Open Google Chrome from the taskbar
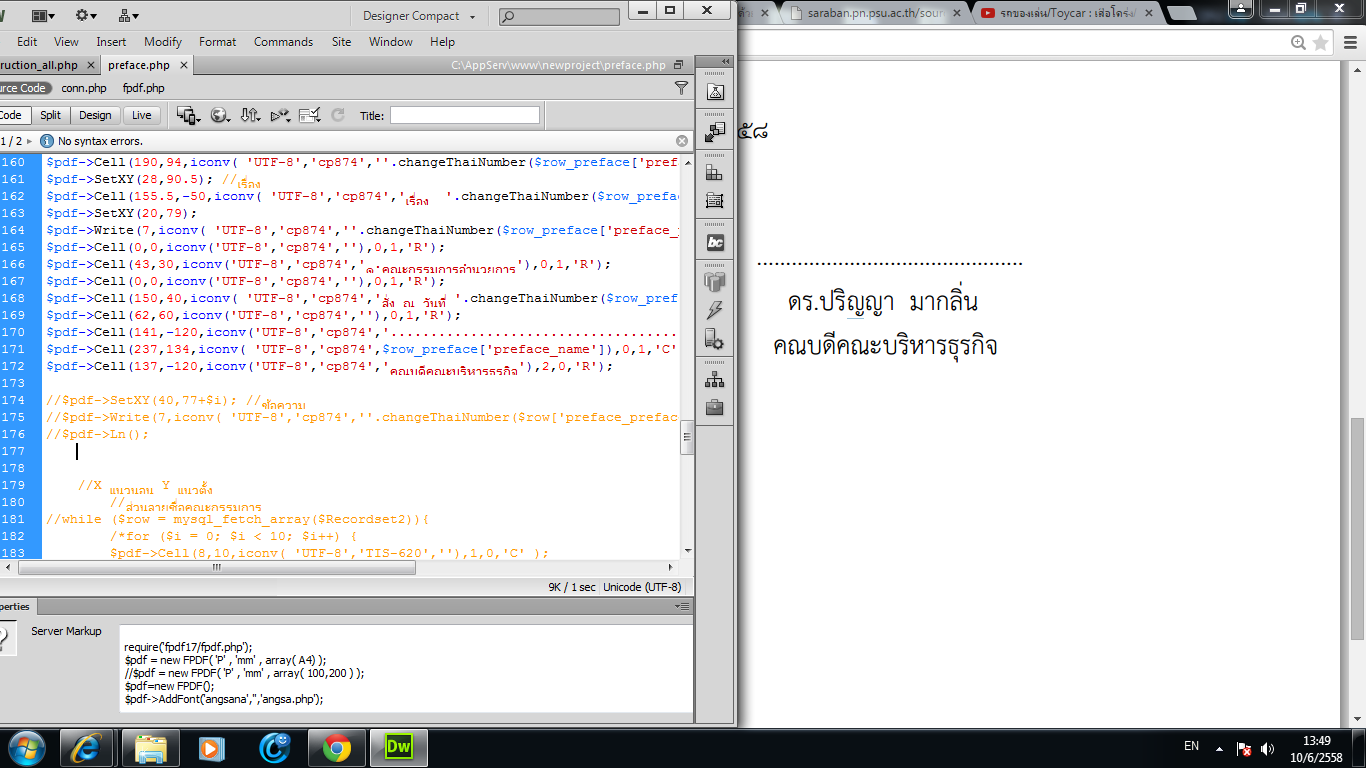This screenshot has width=1366, height=768. tap(337, 748)
